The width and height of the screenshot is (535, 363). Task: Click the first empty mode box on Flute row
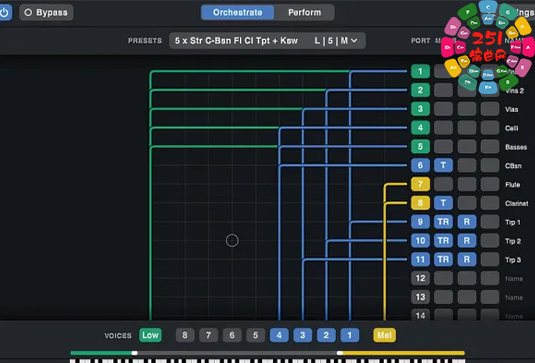(x=443, y=184)
